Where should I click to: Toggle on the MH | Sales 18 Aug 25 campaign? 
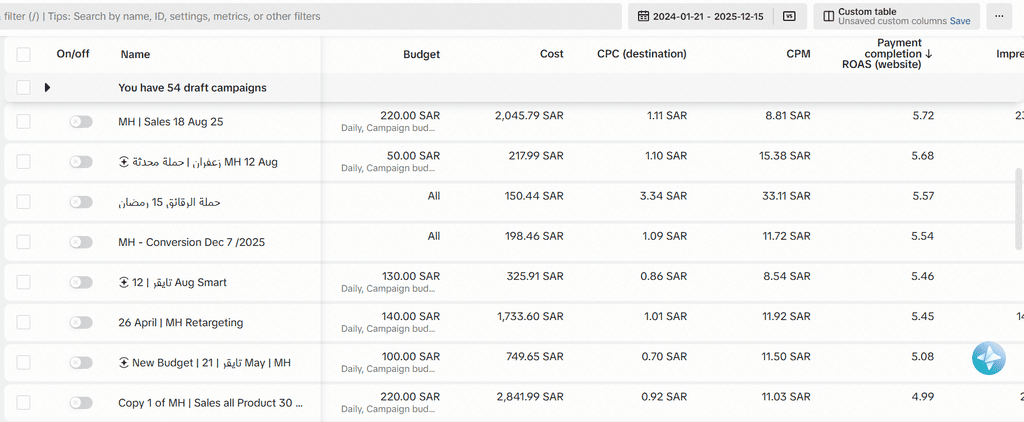[80, 122]
